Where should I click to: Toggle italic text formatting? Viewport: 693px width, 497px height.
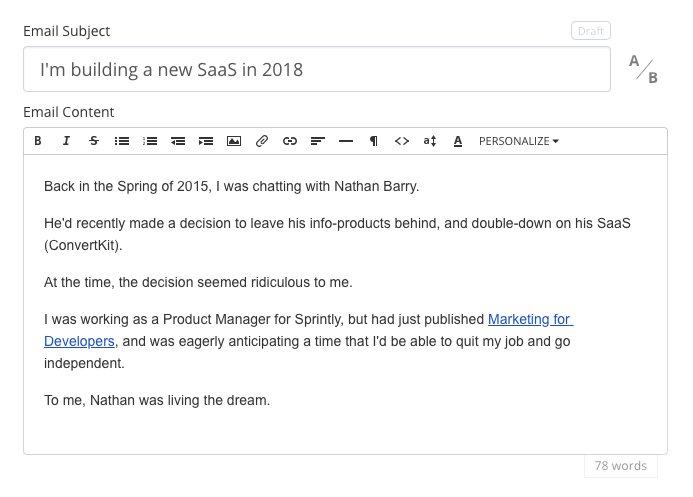tap(66, 141)
